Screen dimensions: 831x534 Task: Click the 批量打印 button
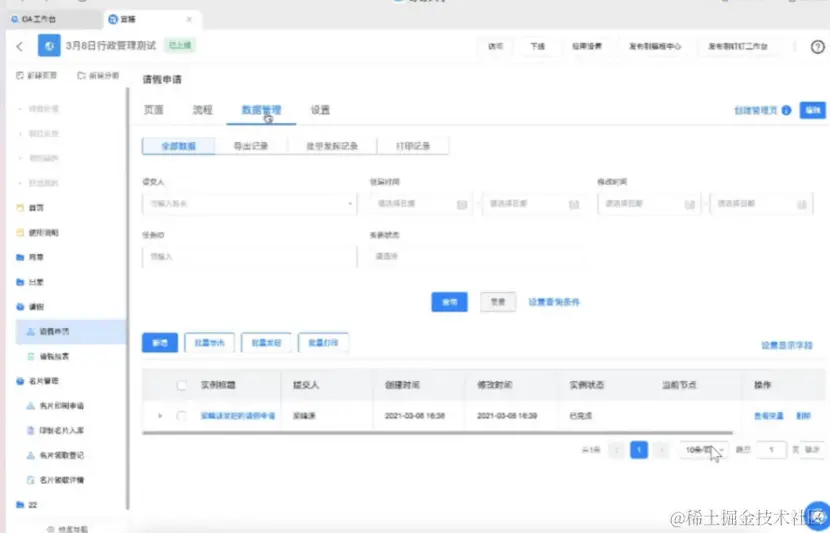point(323,343)
